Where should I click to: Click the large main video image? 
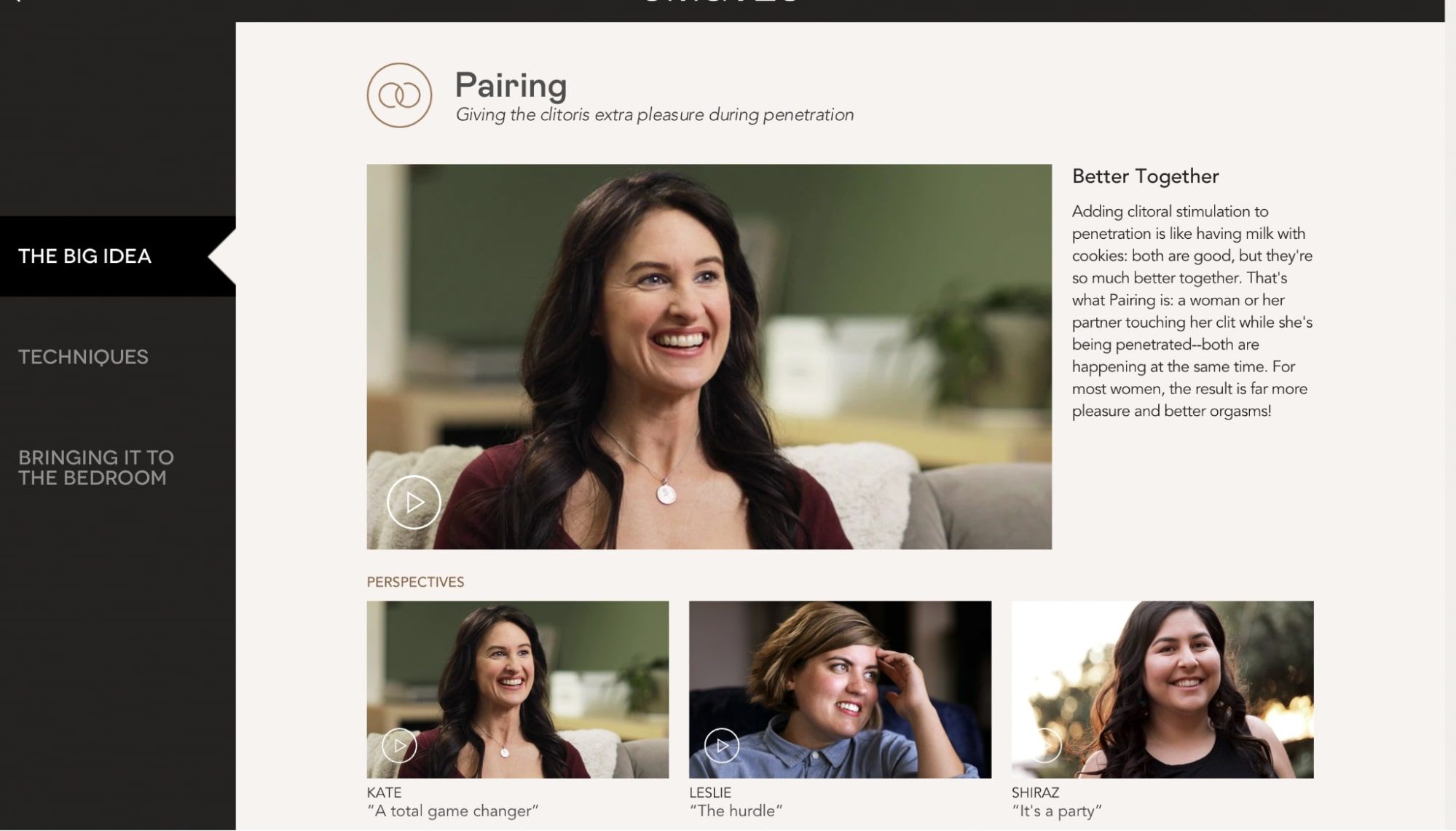[x=709, y=357]
